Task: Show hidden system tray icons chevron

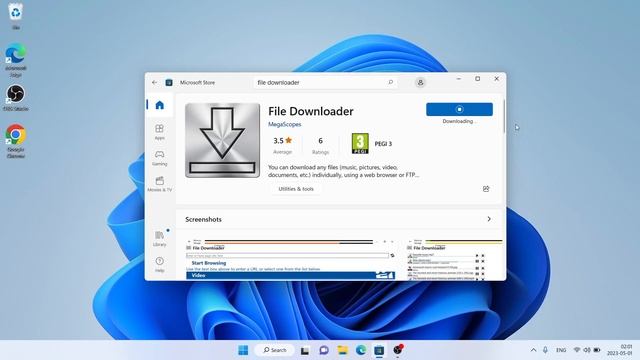Action: pyautogui.click(x=533, y=350)
